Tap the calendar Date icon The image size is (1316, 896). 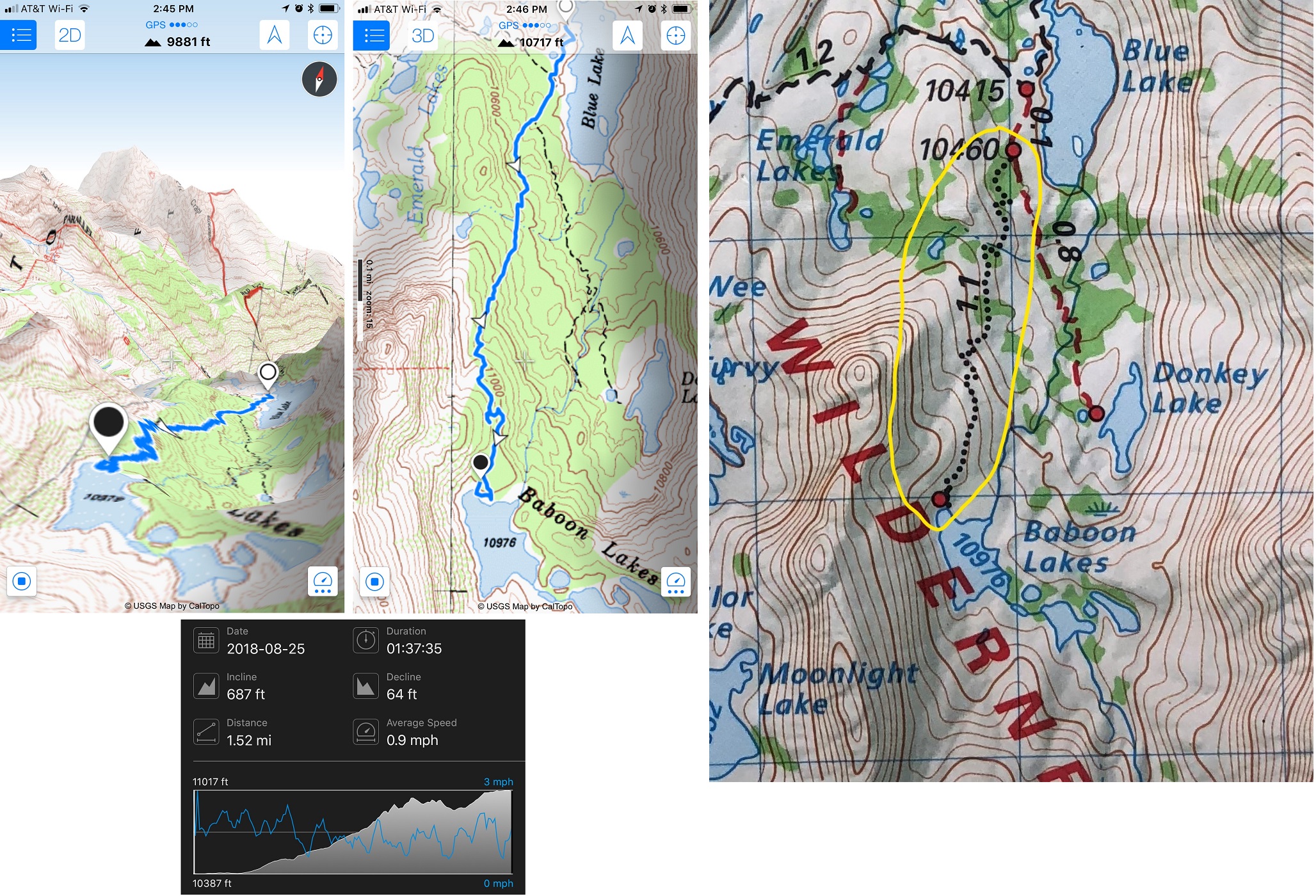(x=206, y=641)
